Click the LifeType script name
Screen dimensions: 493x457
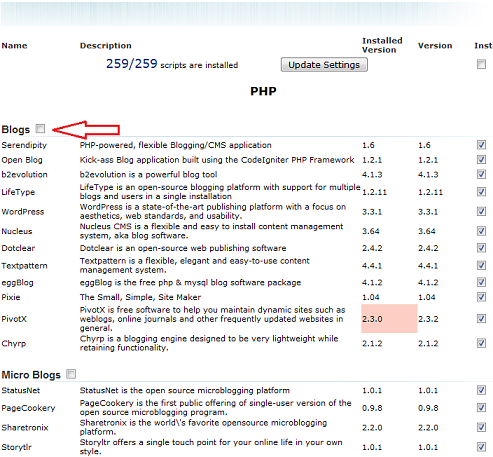pyautogui.click(x=18, y=192)
